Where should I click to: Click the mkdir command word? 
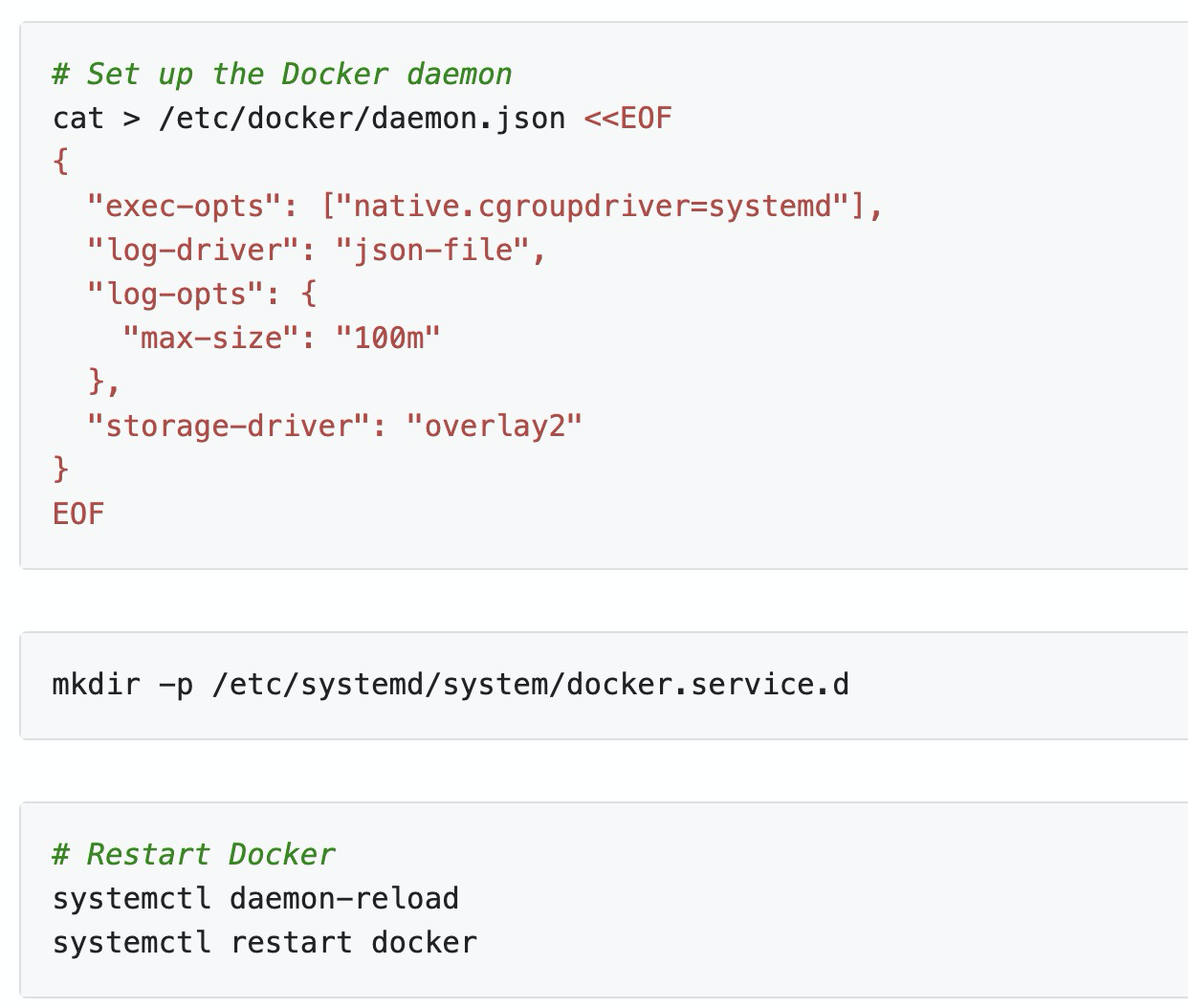[97, 686]
